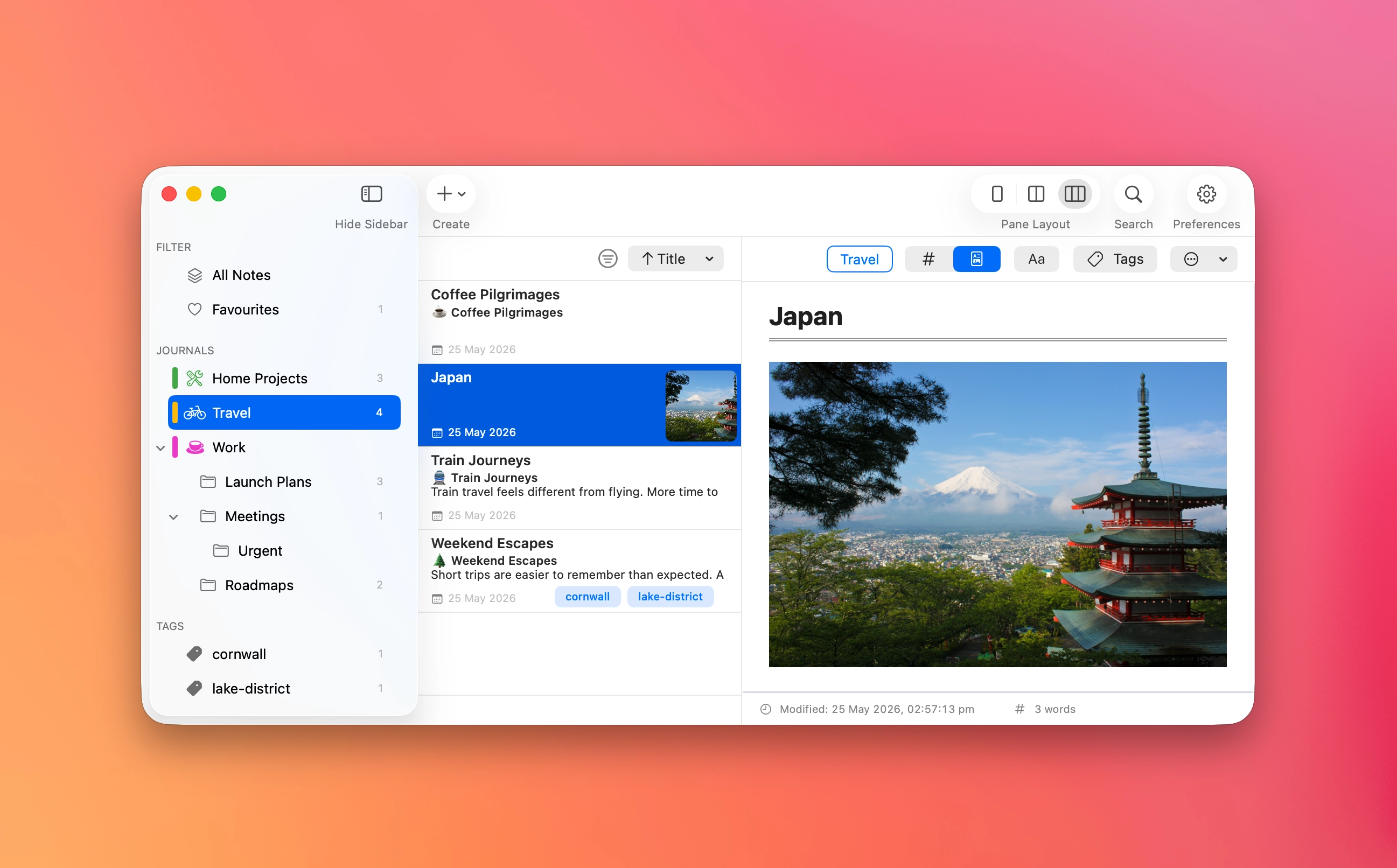Image resolution: width=1397 pixels, height=868 pixels.
Task: Click the Meetings folder icon
Action: coord(208,516)
